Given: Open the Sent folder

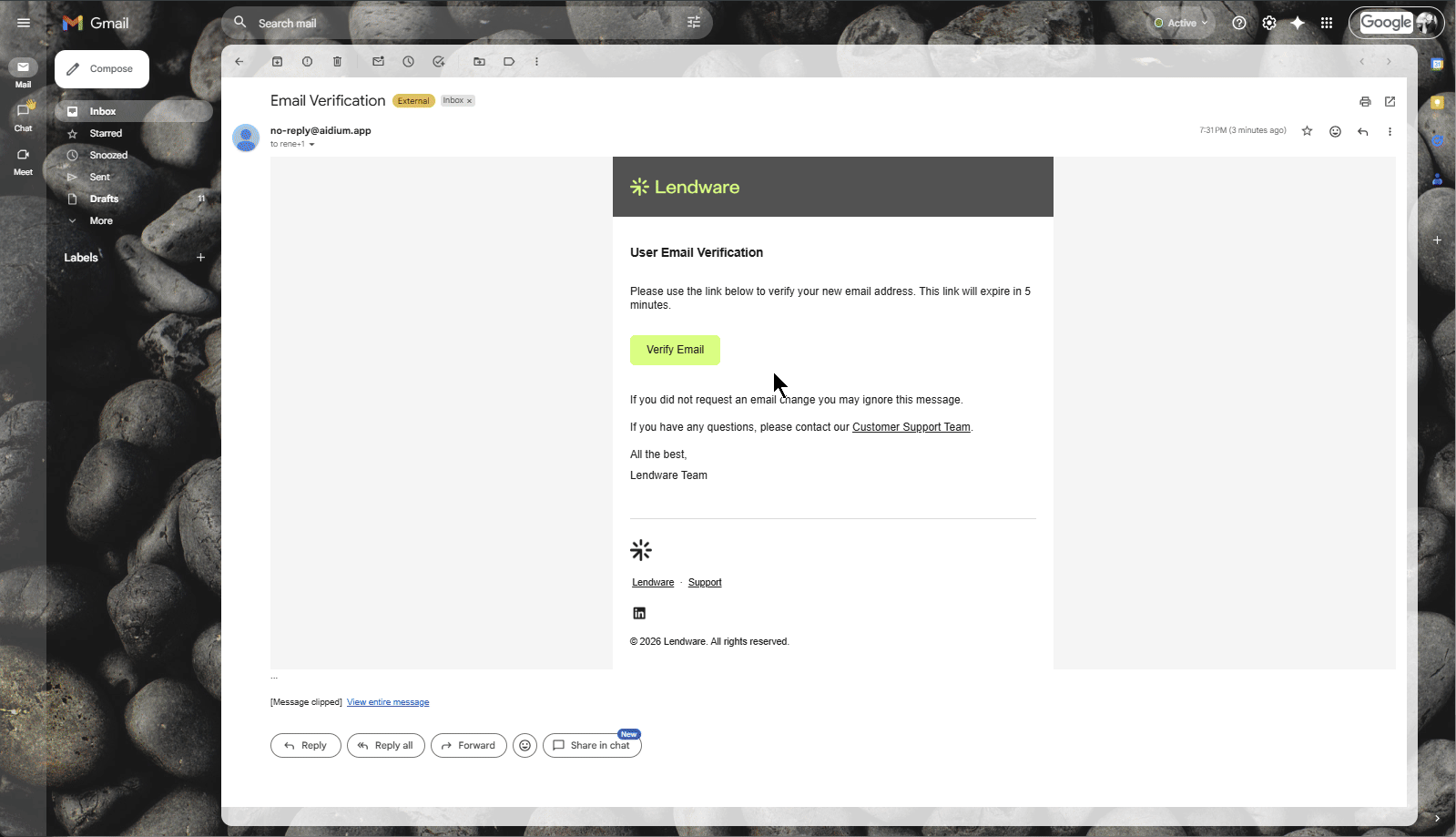Looking at the screenshot, I should pyautogui.click(x=133, y=177).
